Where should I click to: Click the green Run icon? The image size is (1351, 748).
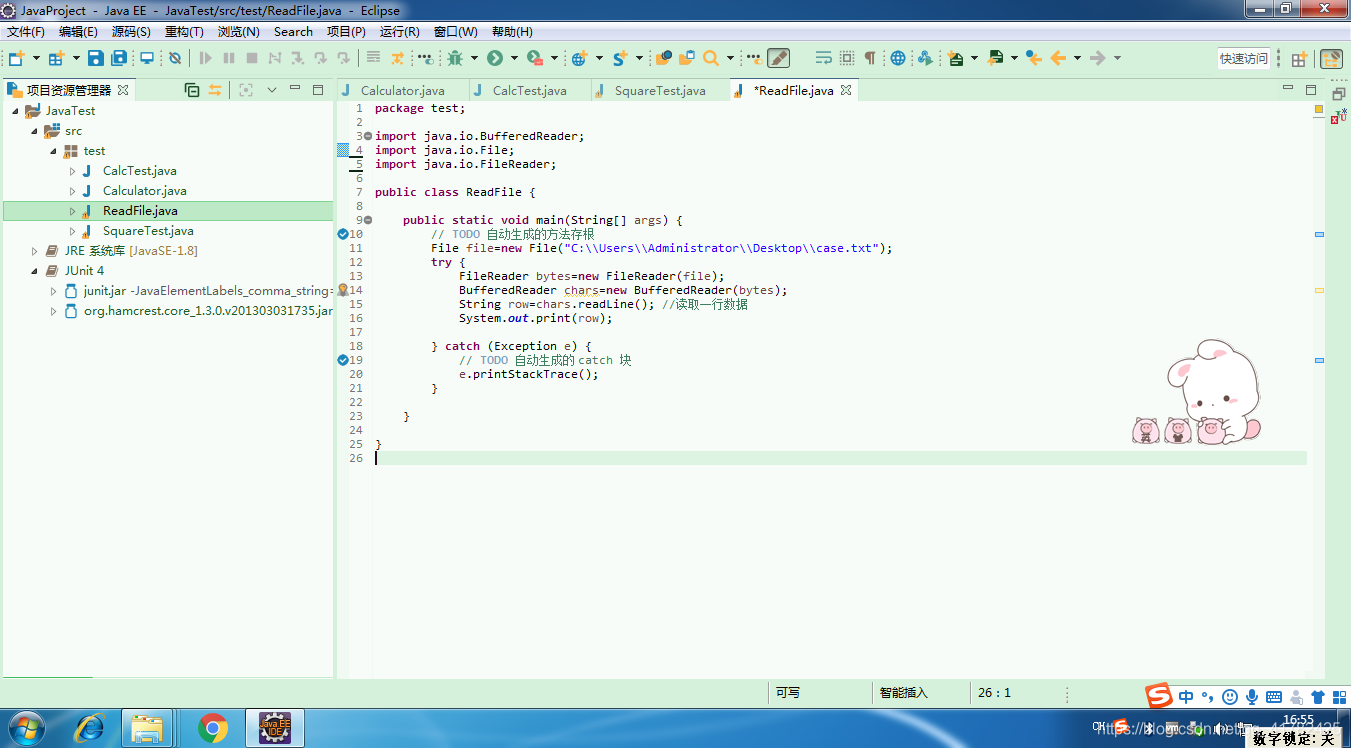tap(495, 58)
